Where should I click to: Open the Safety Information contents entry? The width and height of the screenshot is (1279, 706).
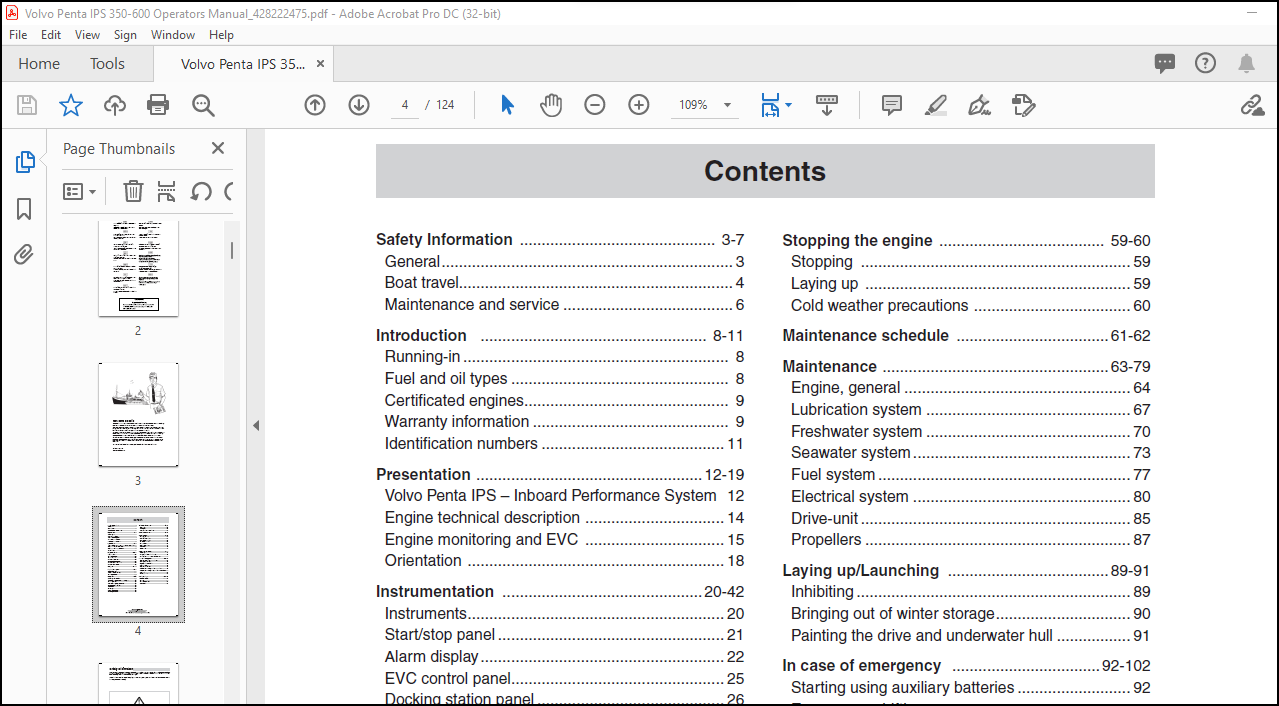click(560, 239)
